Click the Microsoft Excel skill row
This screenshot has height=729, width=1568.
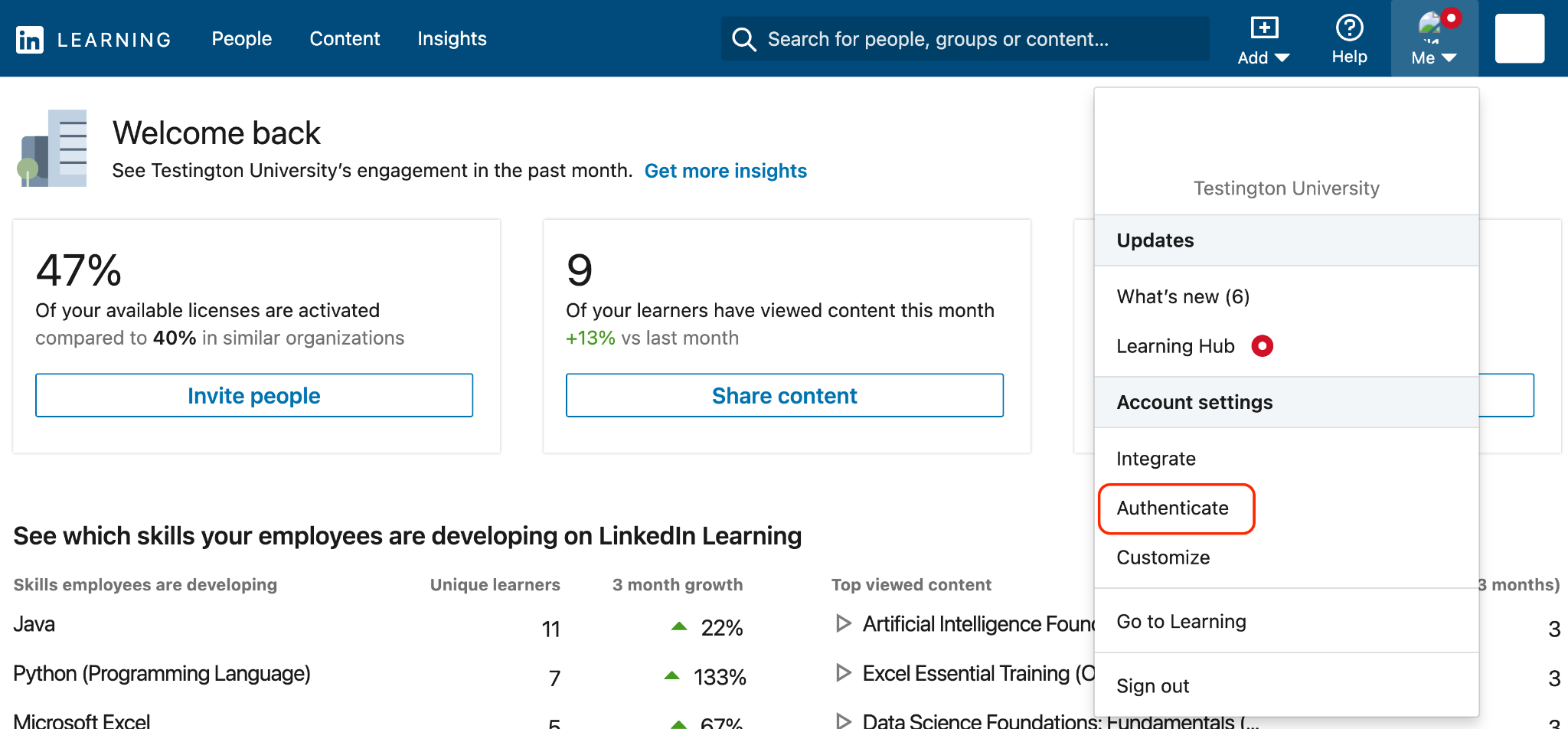(81, 721)
